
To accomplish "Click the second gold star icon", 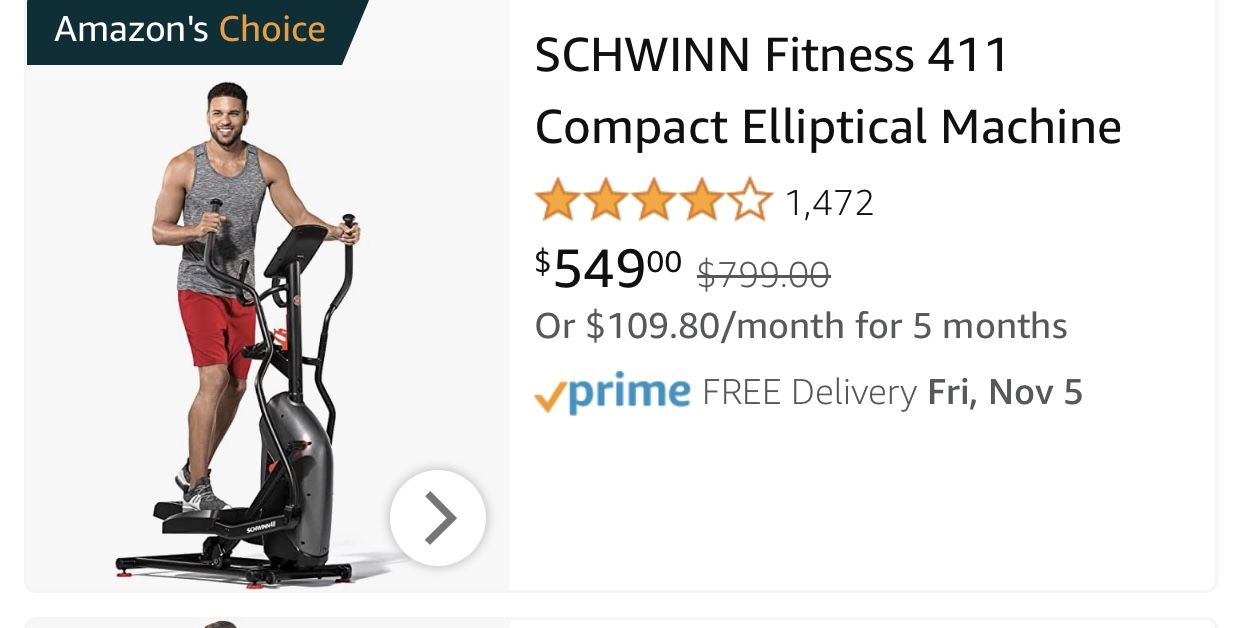I will (607, 199).
